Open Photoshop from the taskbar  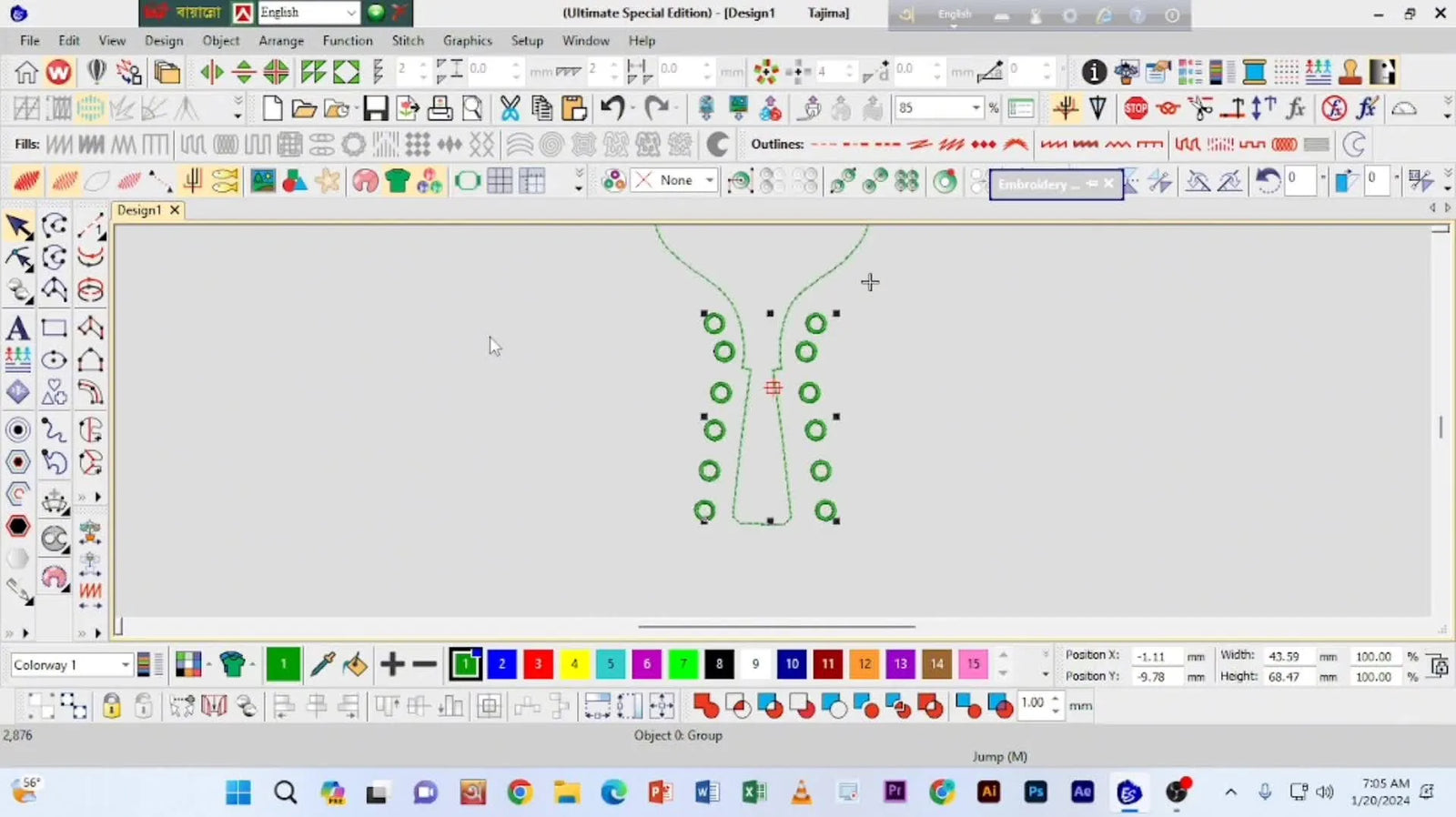click(1036, 792)
